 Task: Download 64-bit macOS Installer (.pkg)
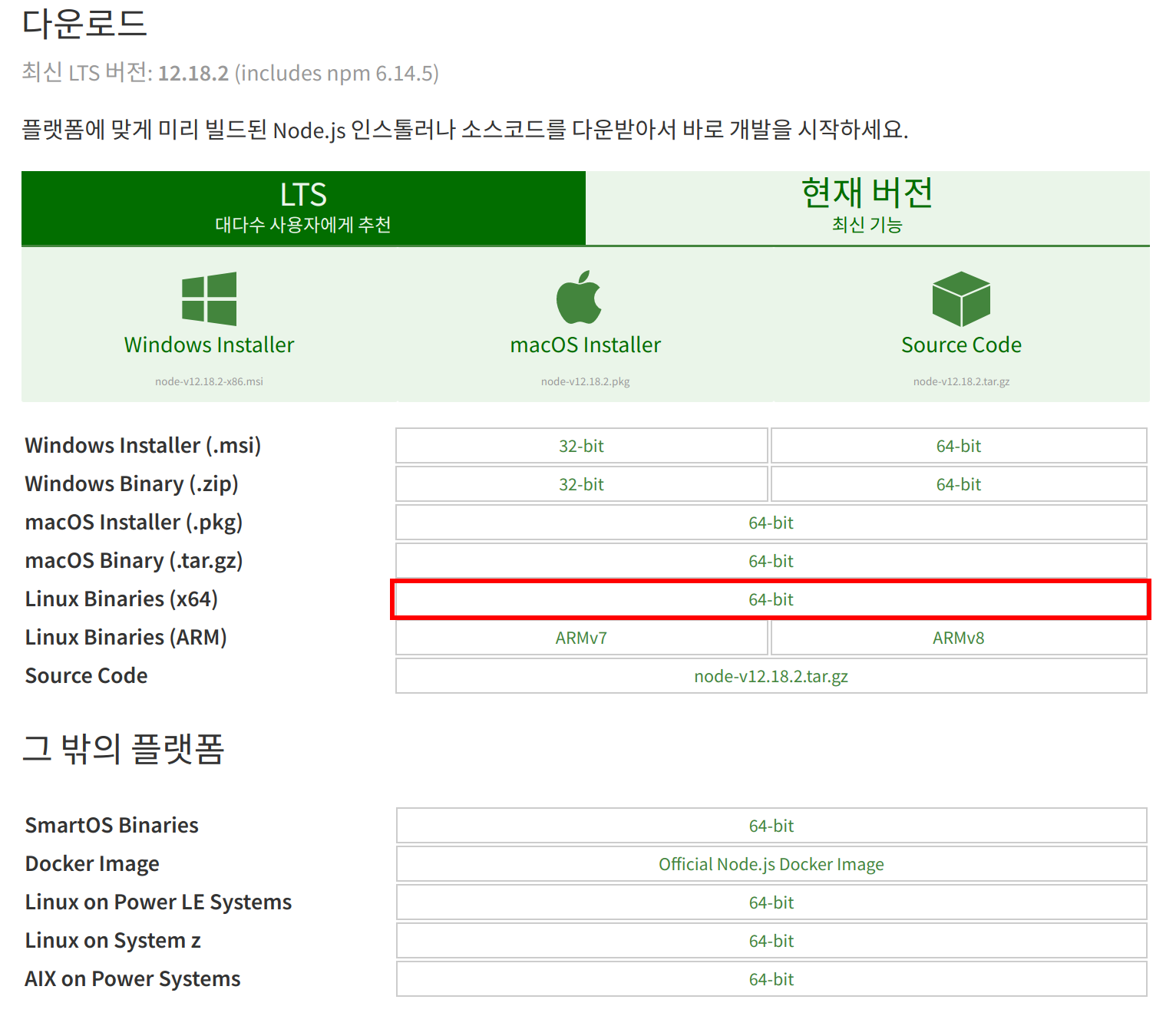771,523
